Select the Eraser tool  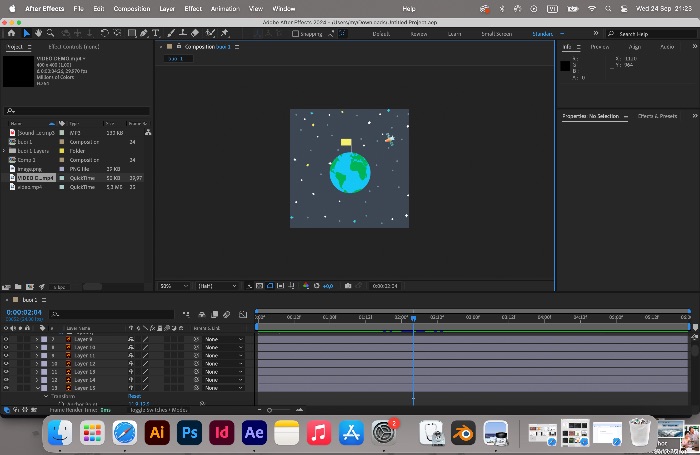195,33
